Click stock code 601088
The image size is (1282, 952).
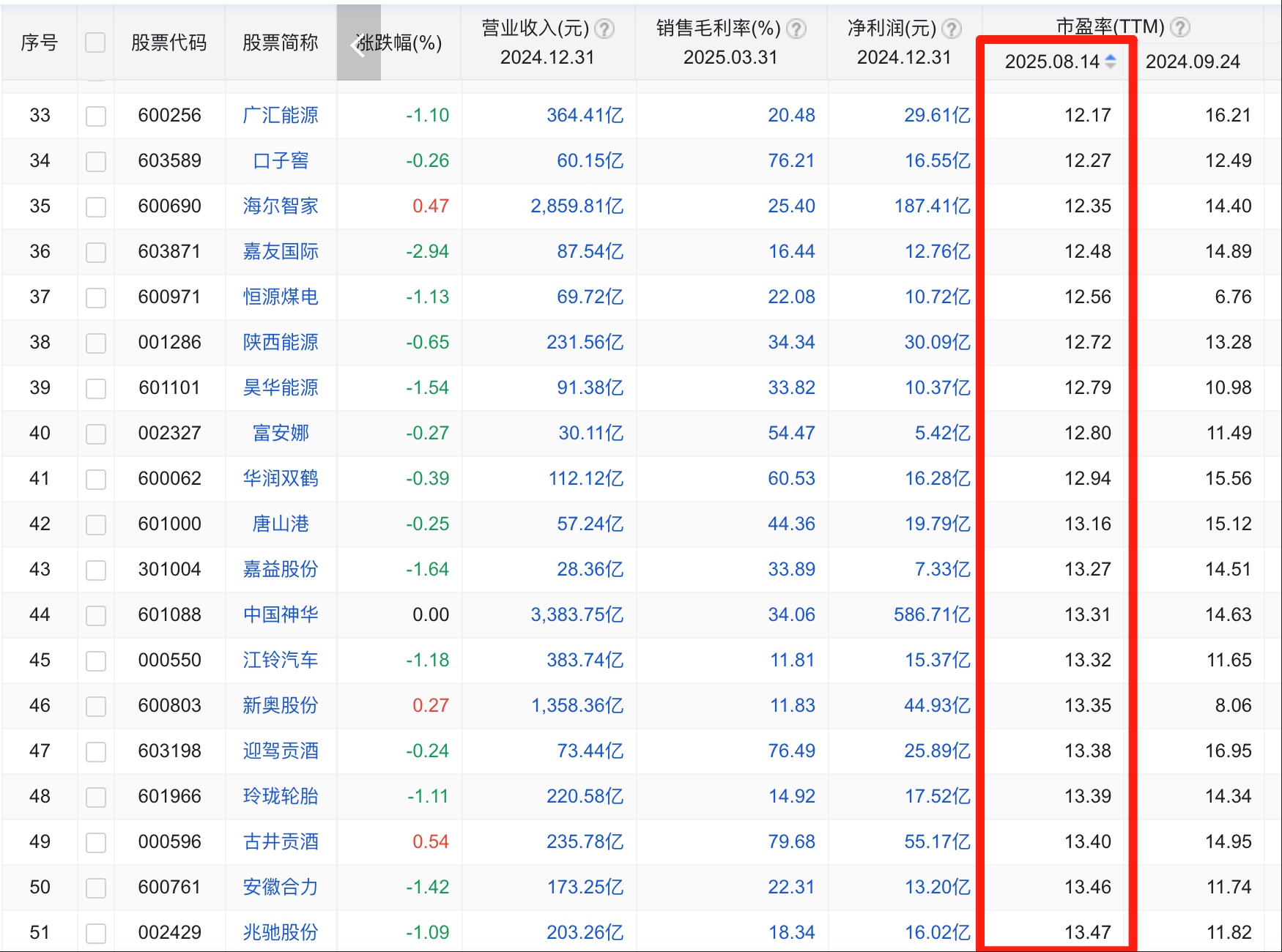(x=169, y=614)
